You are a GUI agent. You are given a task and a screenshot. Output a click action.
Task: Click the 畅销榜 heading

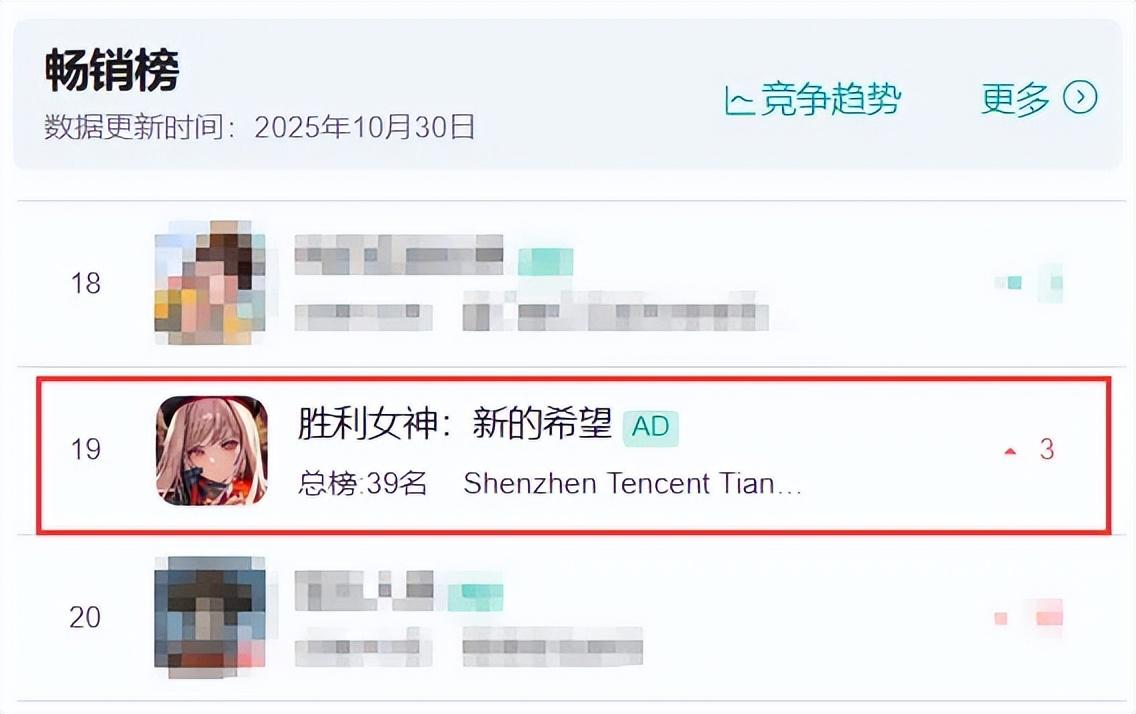(112, 70)
